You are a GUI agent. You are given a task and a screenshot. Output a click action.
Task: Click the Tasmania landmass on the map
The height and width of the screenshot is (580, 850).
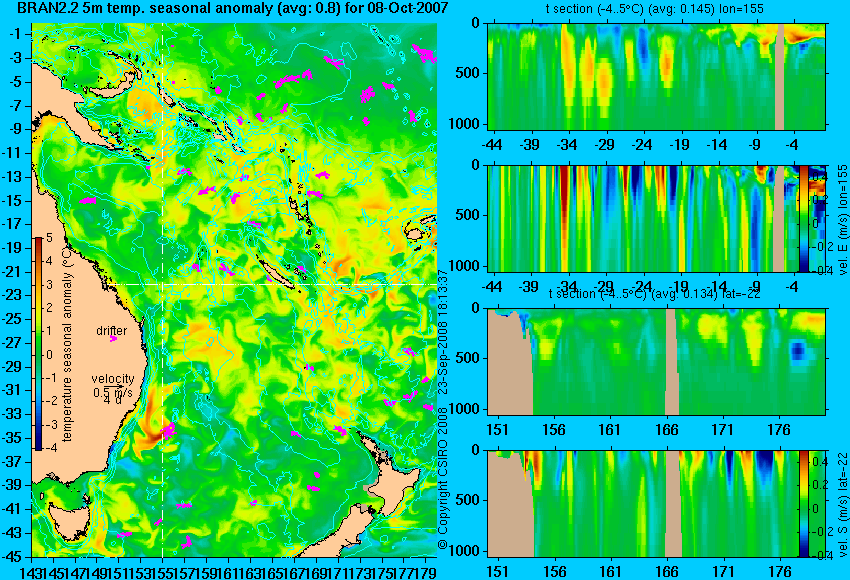pos(68,521)
